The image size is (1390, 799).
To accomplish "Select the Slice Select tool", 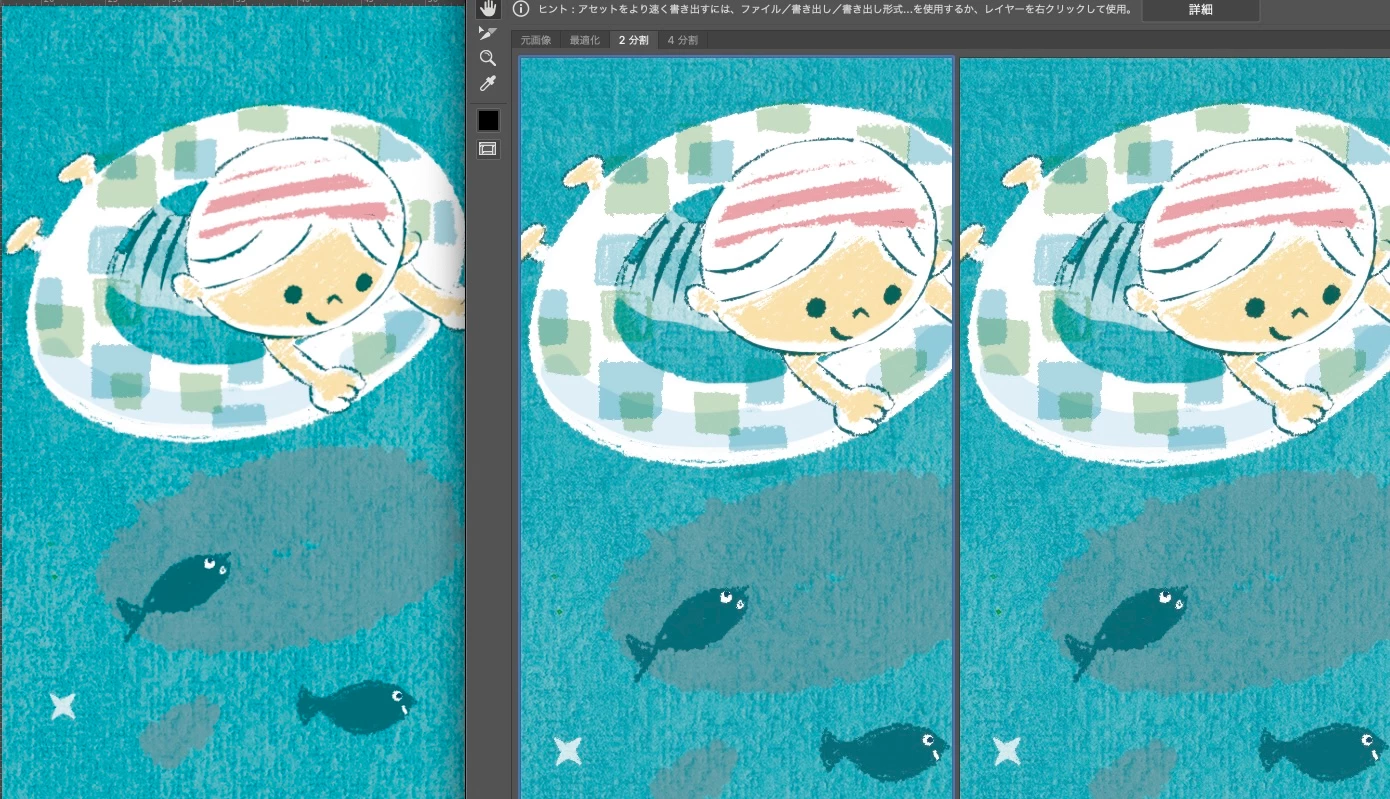I will click(488, 33).
